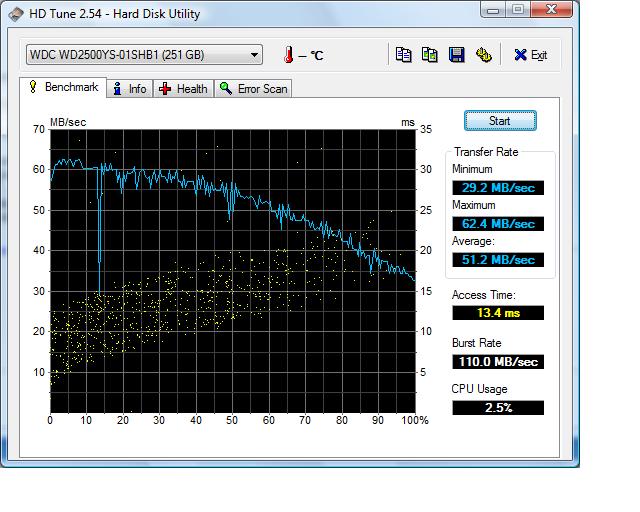Click the copy text to clipboard icon
640x512 pixels.
[x=403, y=55]
